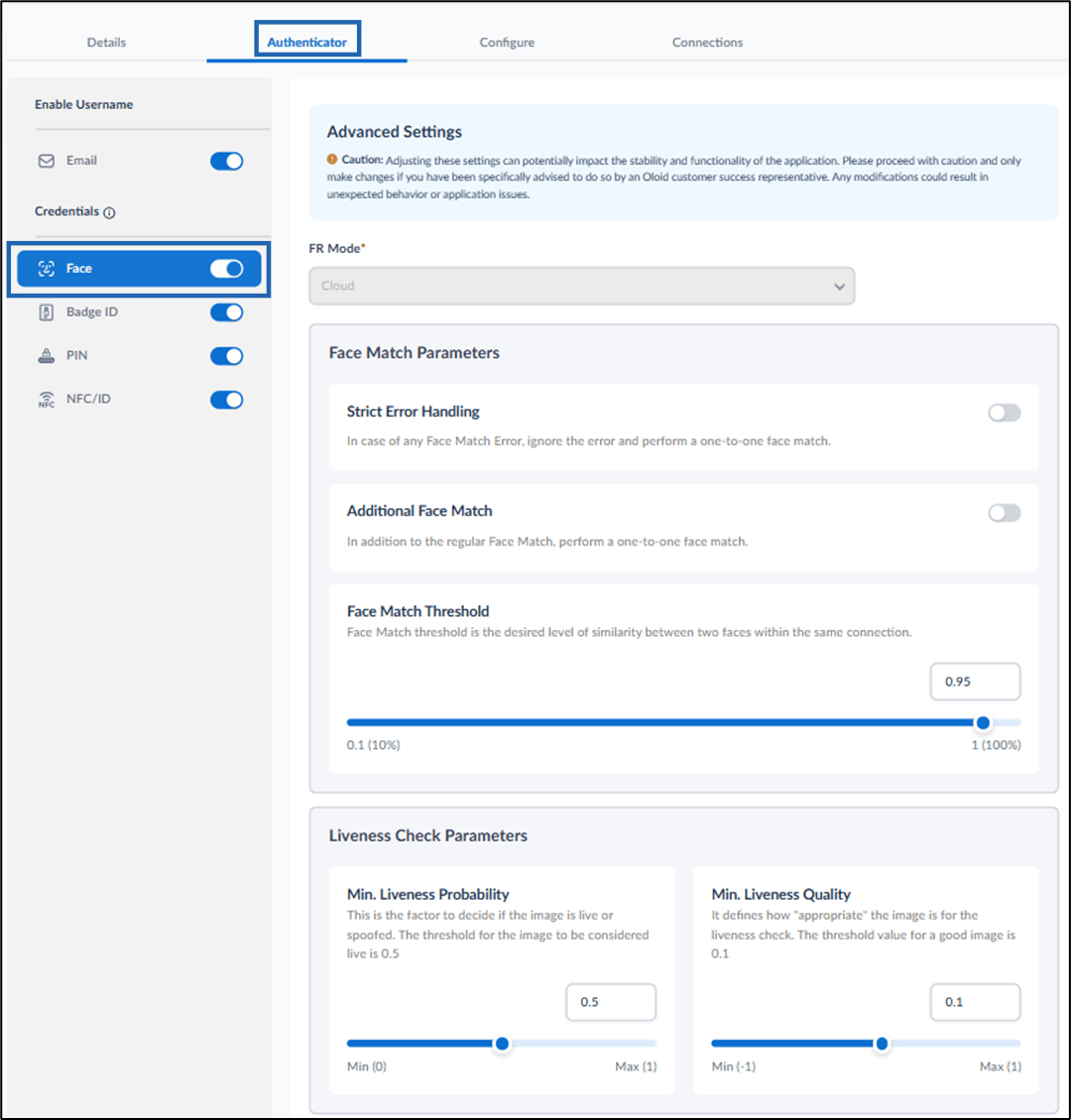Toggle the NFC/ID switch
Screen dimensions: 1071x1120
226,399
